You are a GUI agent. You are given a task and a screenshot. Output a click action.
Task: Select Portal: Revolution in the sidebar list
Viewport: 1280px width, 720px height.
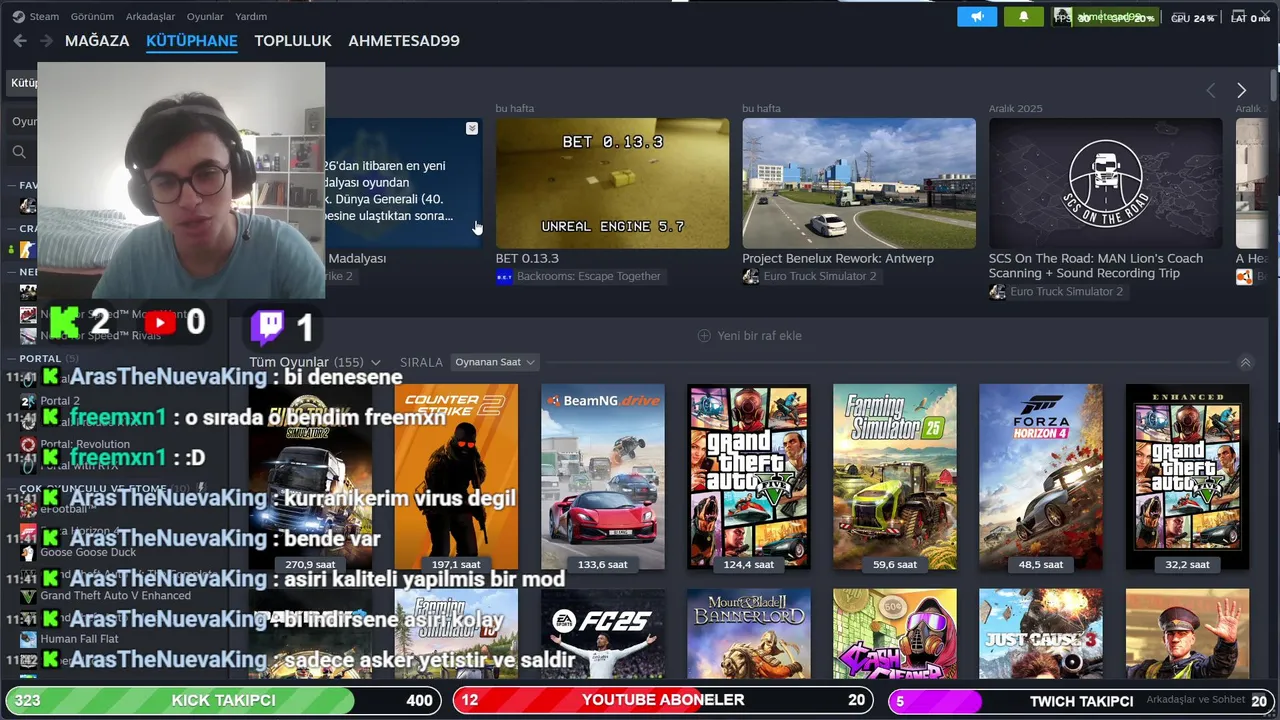pos(85,444)
